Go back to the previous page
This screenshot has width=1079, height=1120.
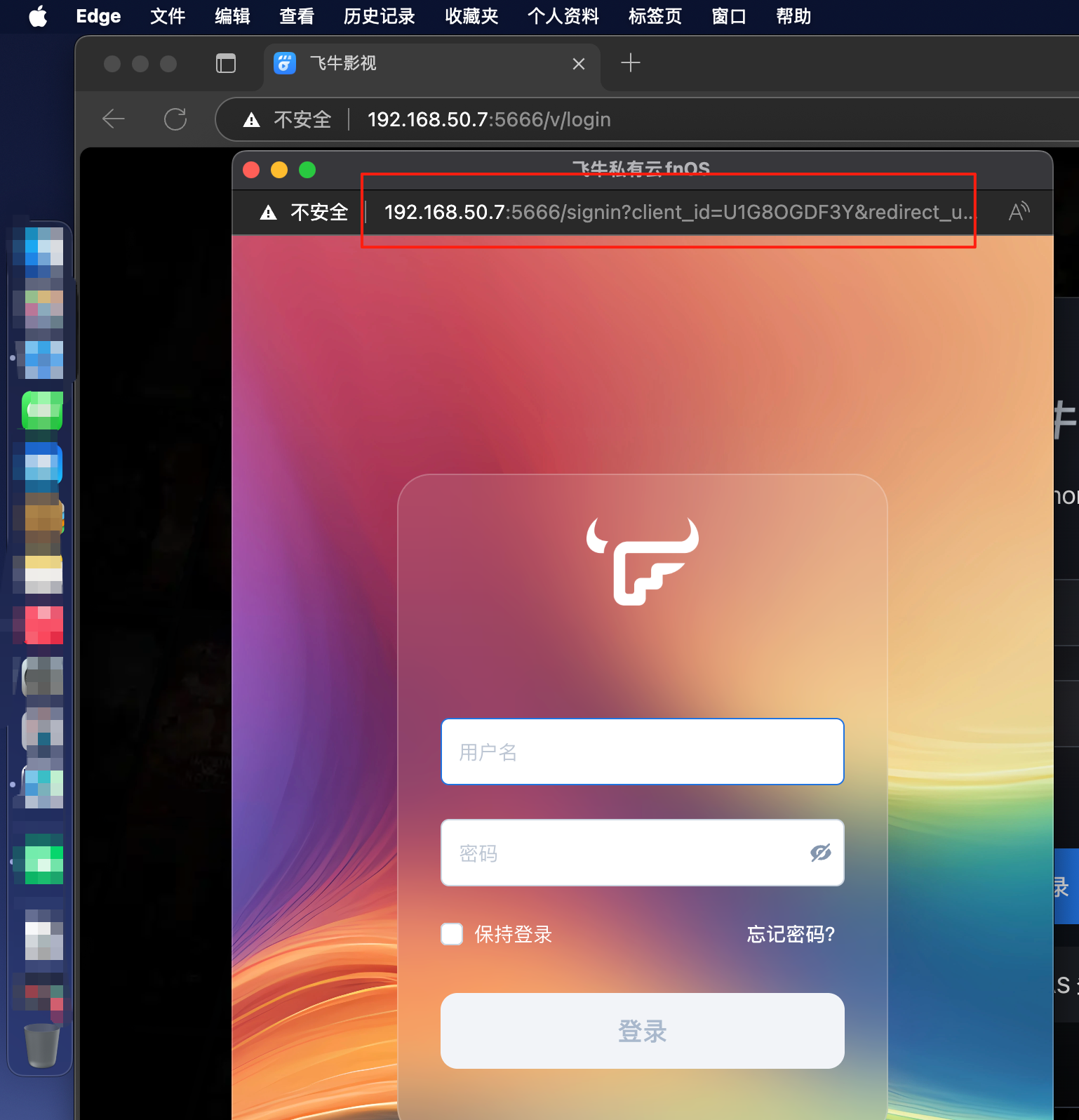114,119
